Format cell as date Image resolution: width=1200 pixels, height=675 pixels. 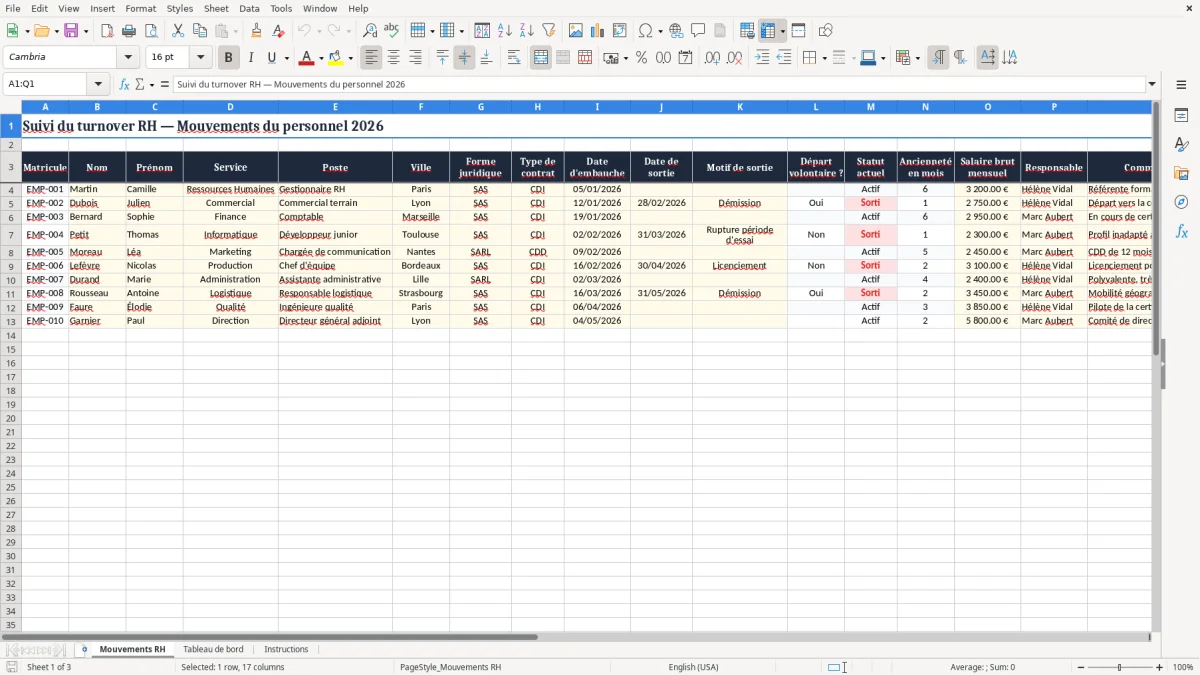coord(686,58)
